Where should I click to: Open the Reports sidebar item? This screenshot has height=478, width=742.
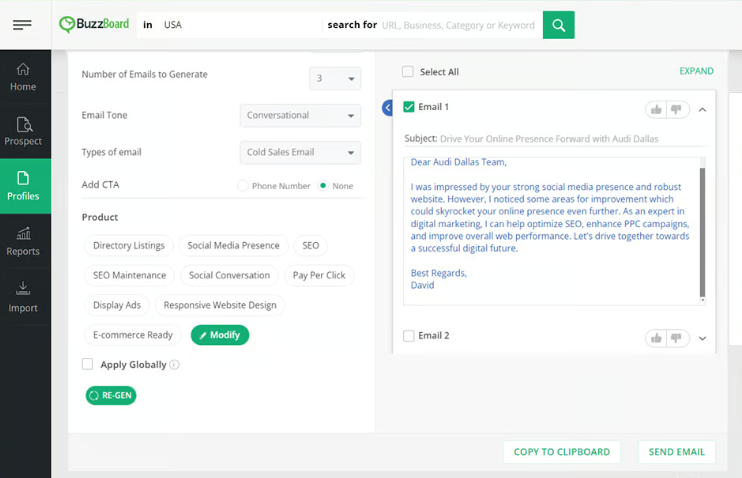[23, 241]
